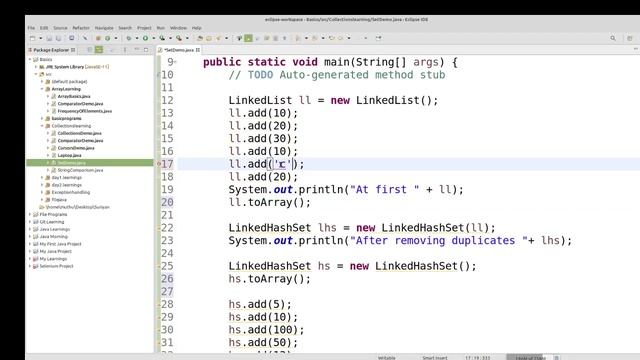Screen dimensions: 640x360
Task: Click the Open Type icon
Action: pos(200,38)
